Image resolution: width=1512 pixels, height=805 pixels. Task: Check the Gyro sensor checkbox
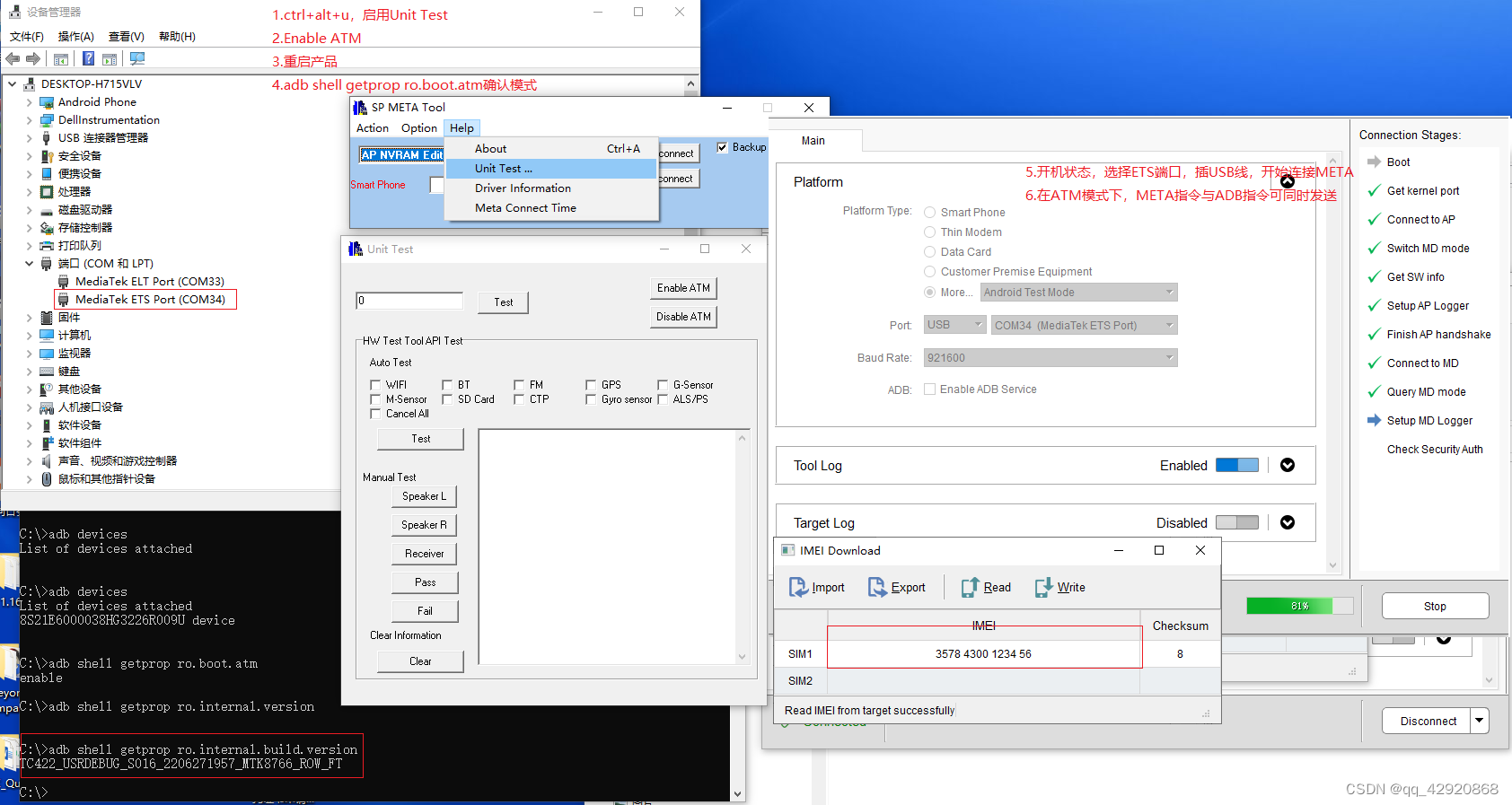coord(591,399)
